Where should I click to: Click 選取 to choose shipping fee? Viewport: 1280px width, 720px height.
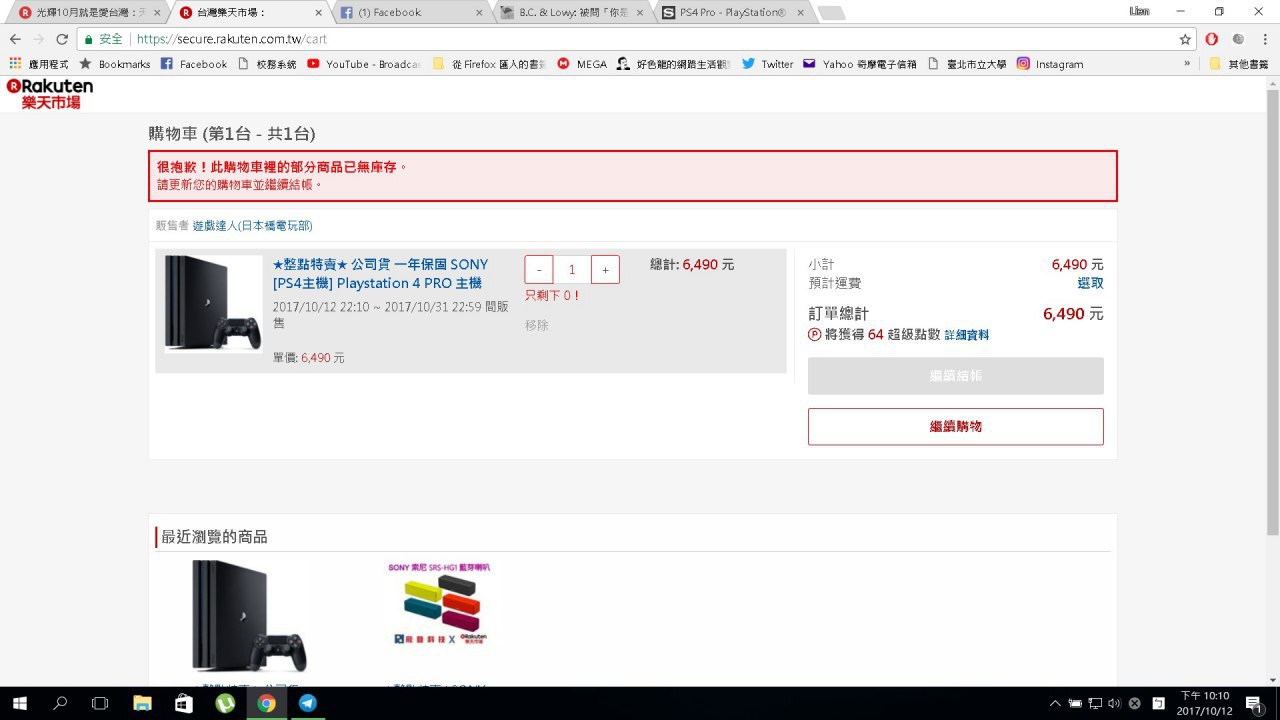(x=1090, y=283)
